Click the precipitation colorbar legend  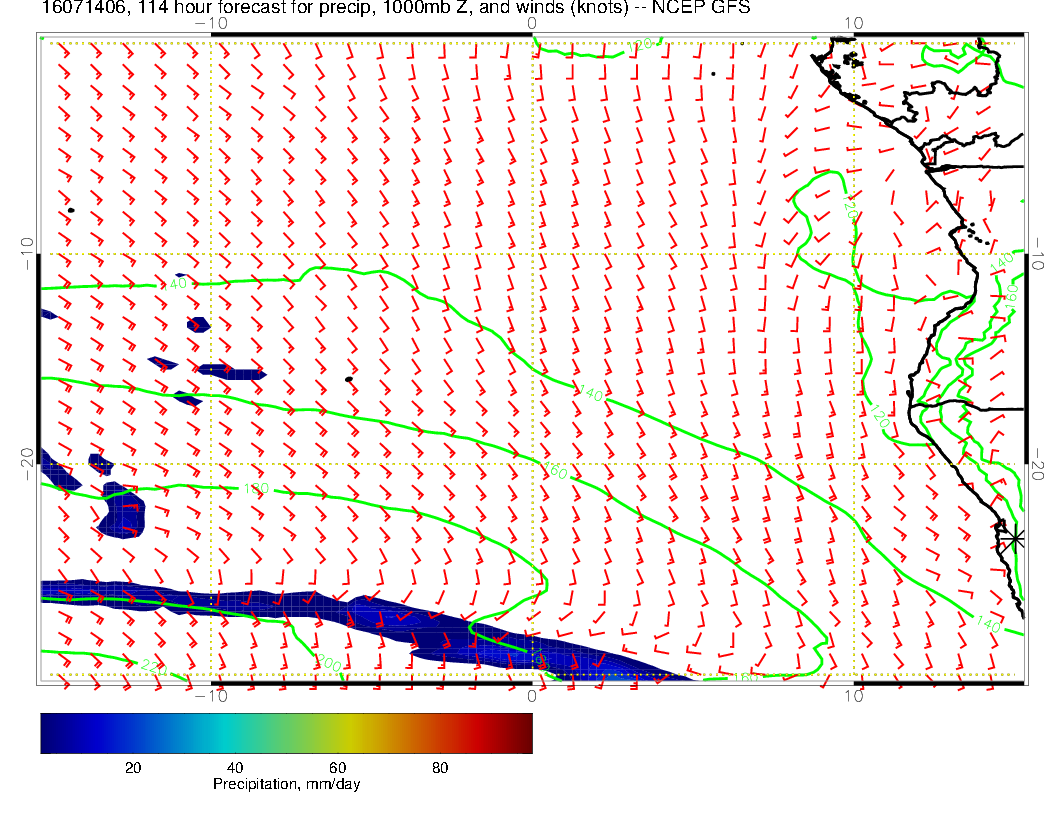point(286,733)
